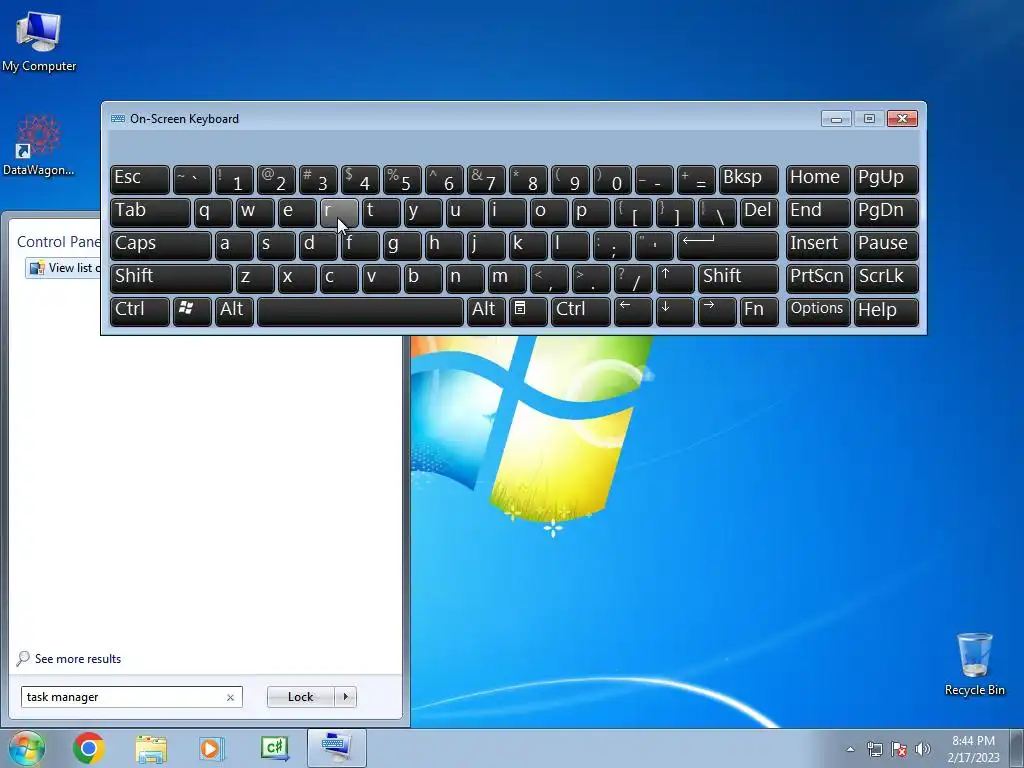Toggle the left Alt key

click(234, 312)
